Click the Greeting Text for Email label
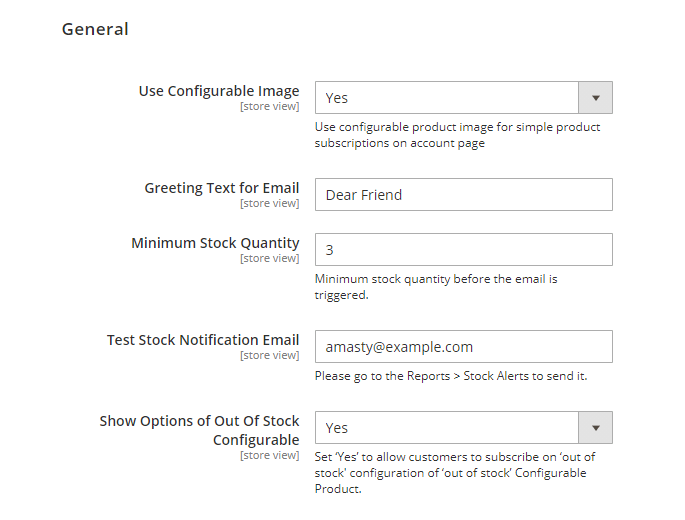The width and height of the screenshot is (685, 520). coord(221,188)
